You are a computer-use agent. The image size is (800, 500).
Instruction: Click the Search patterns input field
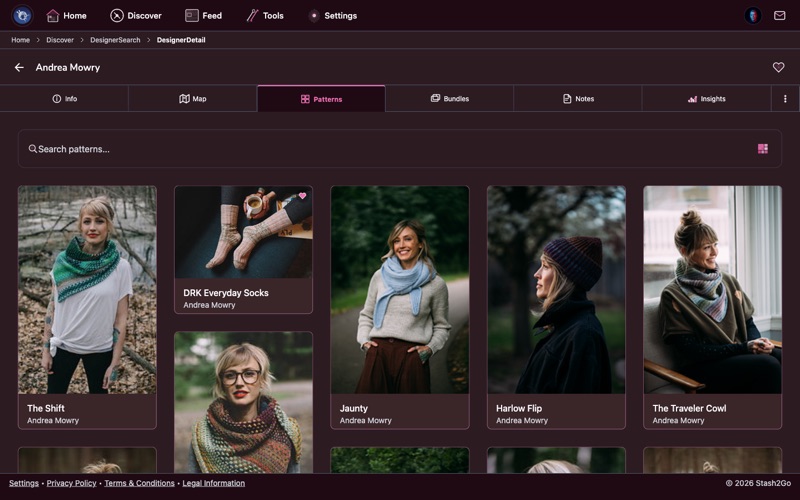tap(399, 148)
